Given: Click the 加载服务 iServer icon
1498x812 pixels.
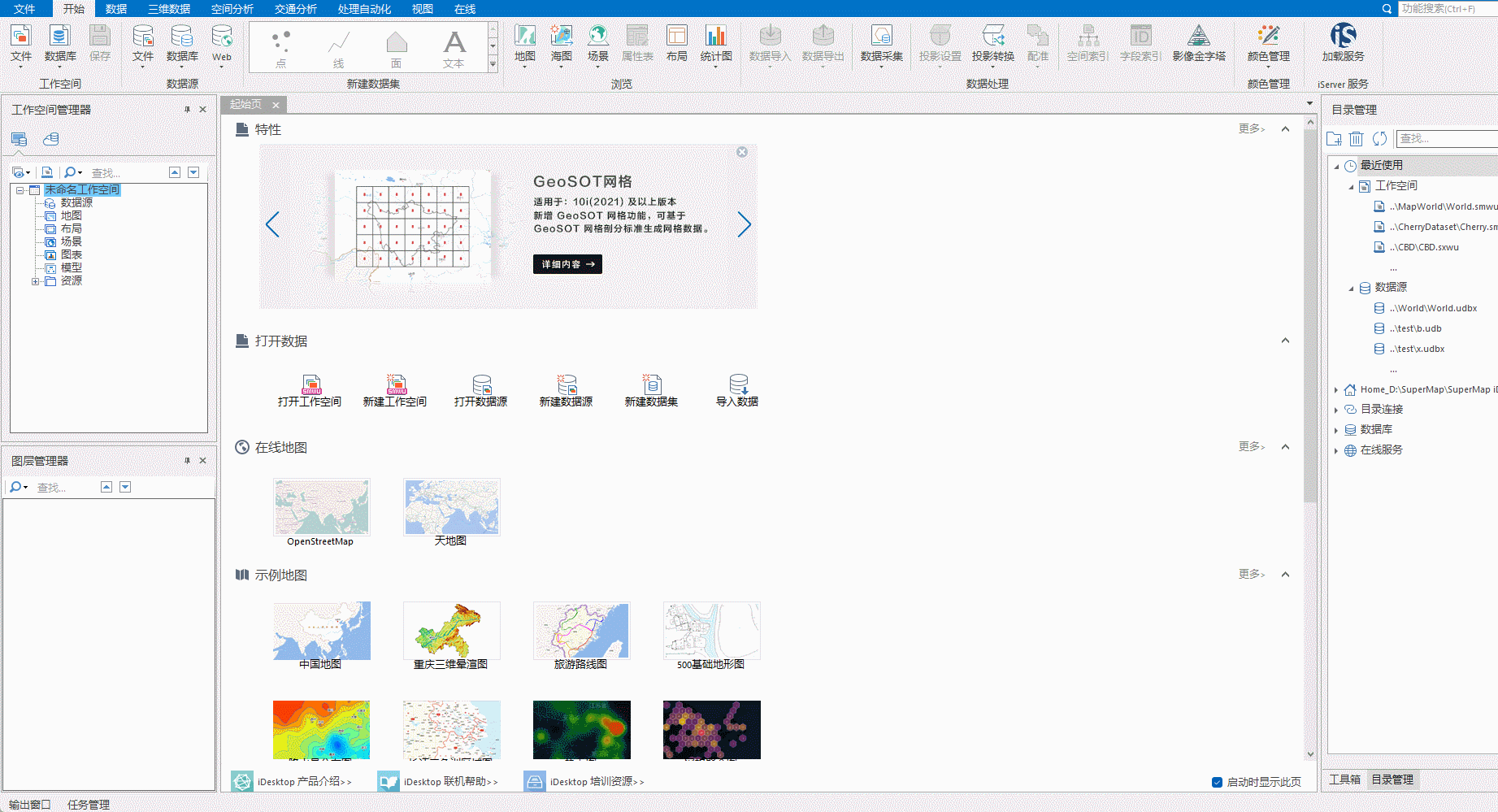Looking at the screenshot, I should point(1343,37).
